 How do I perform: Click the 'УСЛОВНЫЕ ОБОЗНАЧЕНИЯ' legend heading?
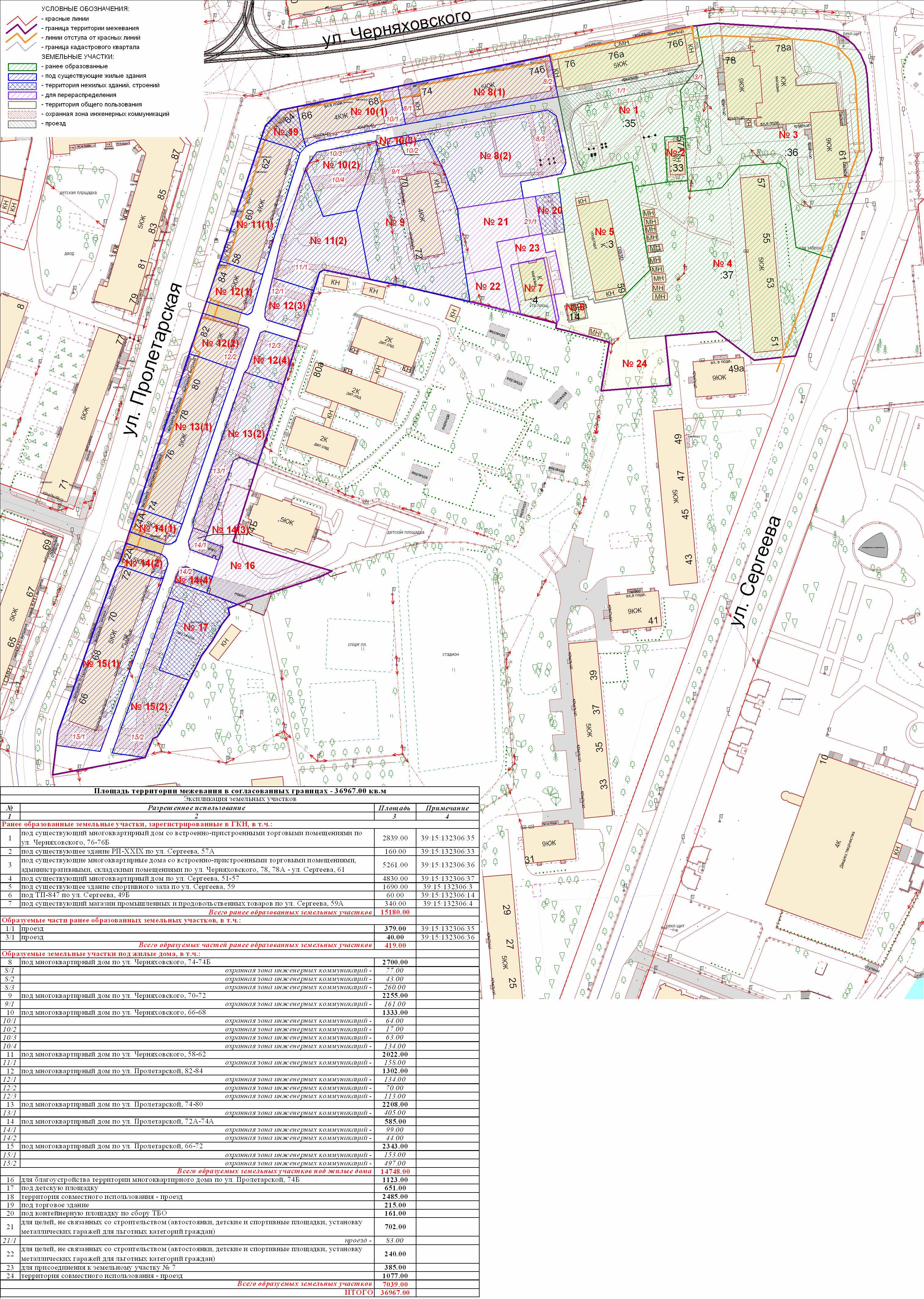point(85,9)
